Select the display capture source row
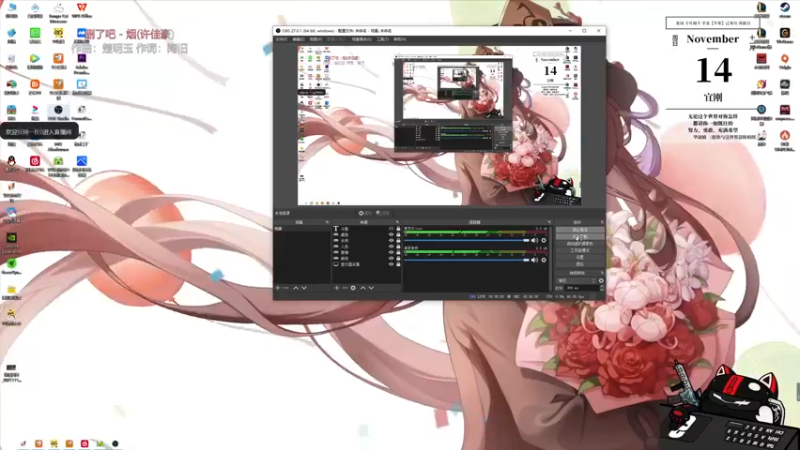The width and height of the screenshot is (800, 450). coord(366,264)
